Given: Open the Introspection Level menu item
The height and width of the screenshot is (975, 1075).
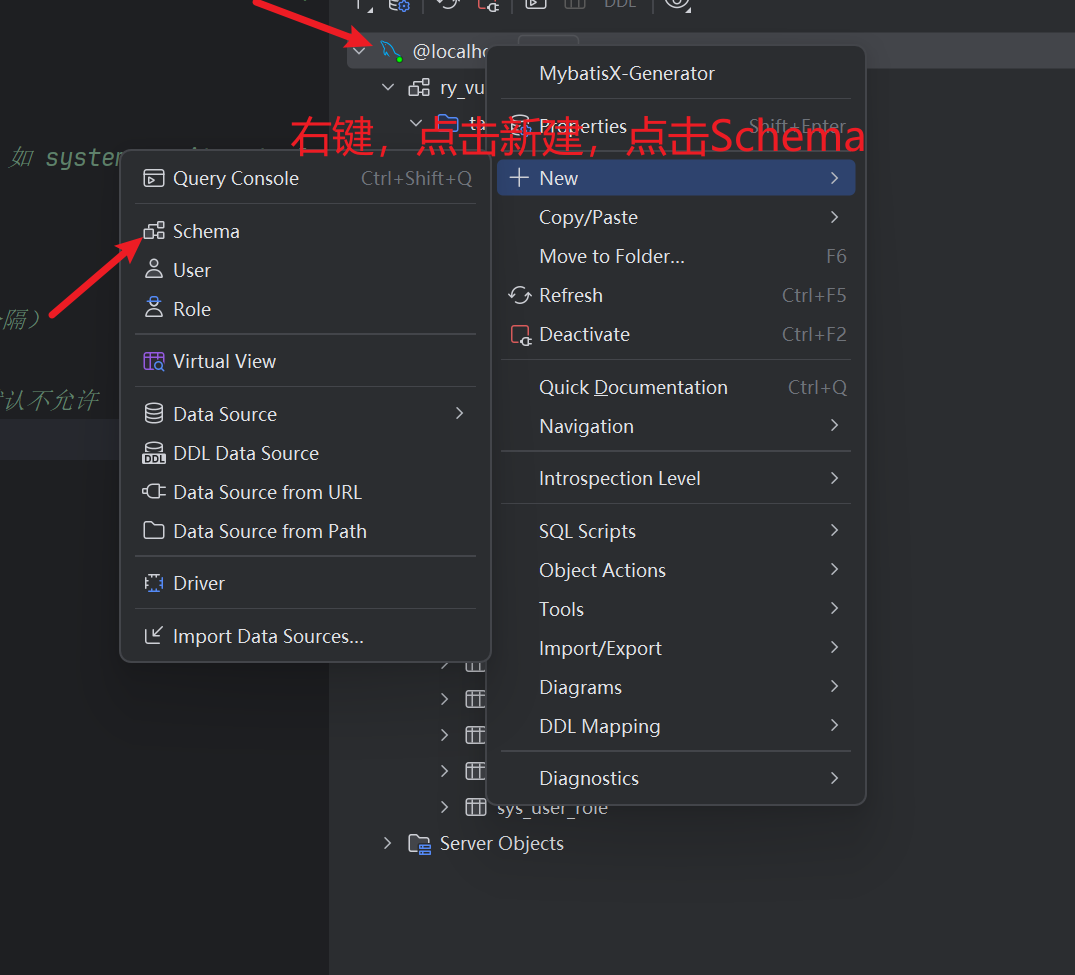Looking at the screenshot, I should tap(676, 478).
